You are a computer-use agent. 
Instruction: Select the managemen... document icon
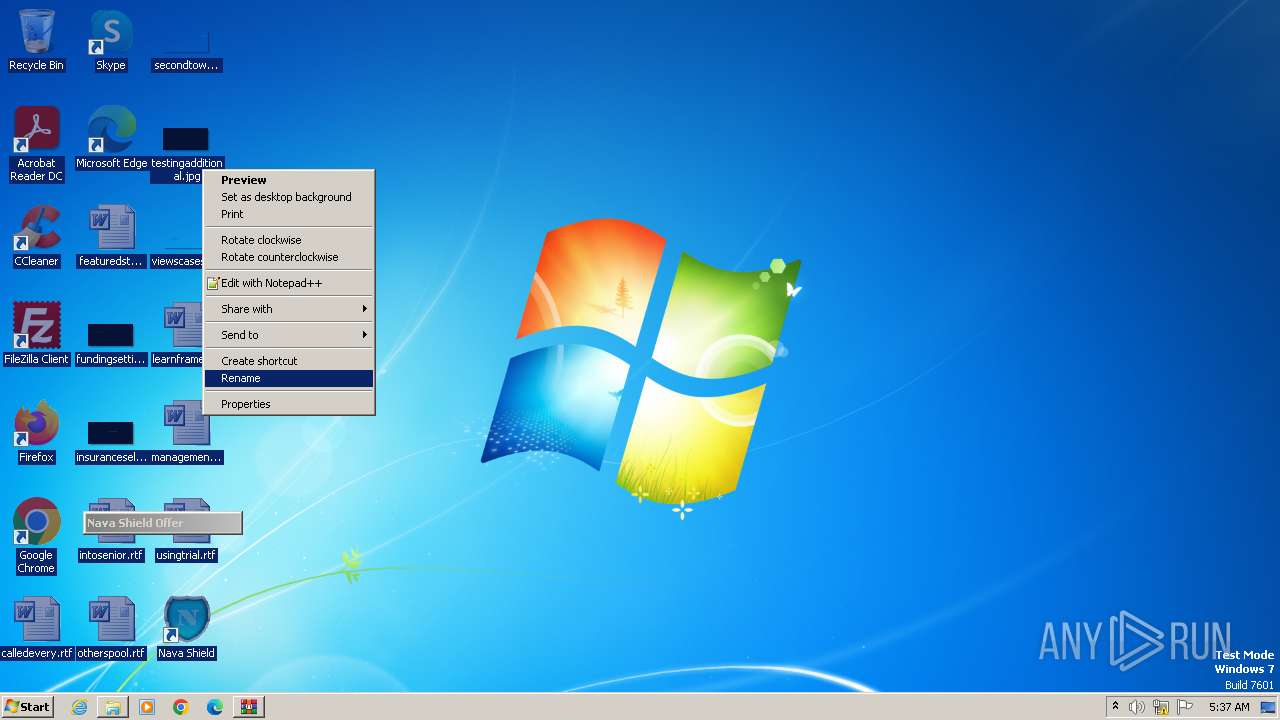point(186,432)
